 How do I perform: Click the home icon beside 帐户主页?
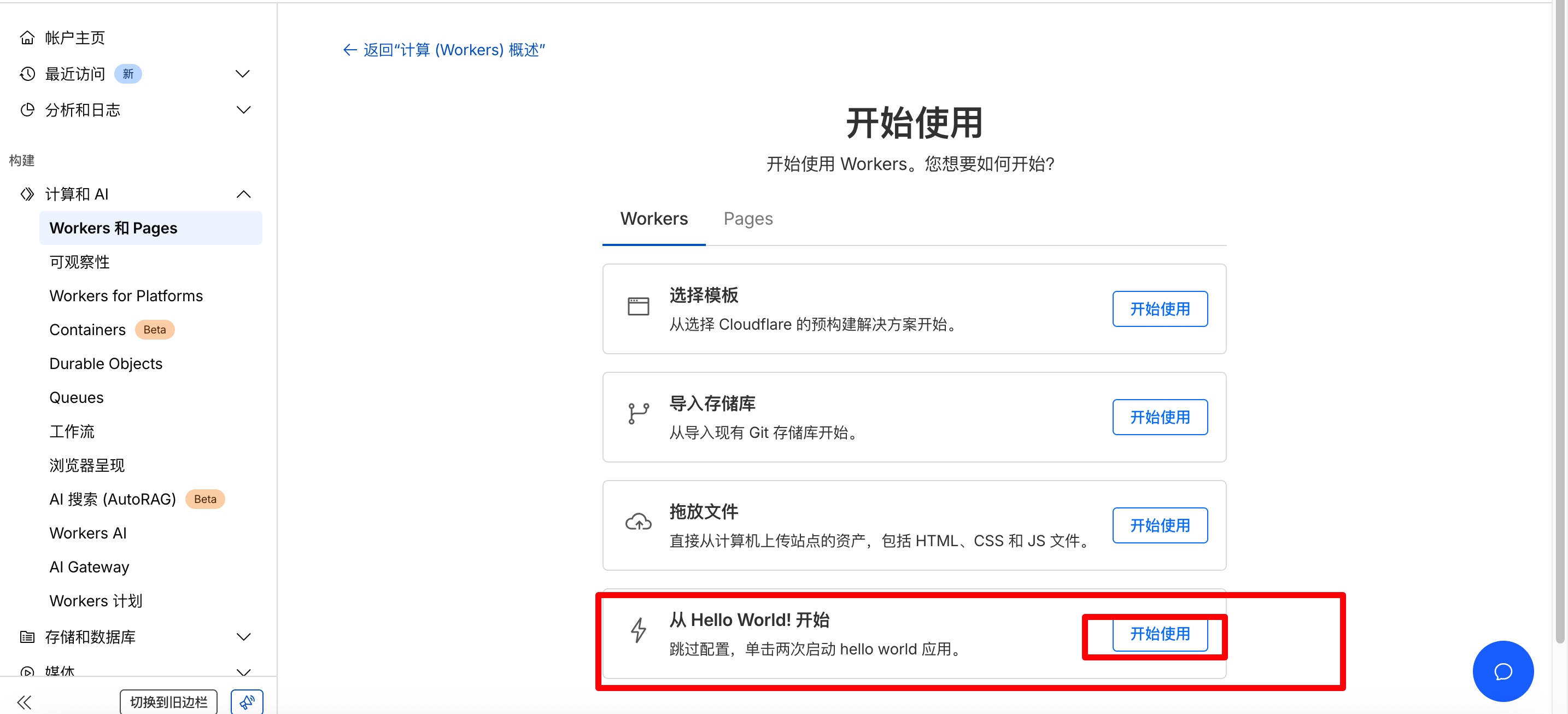tap(27, 38)
